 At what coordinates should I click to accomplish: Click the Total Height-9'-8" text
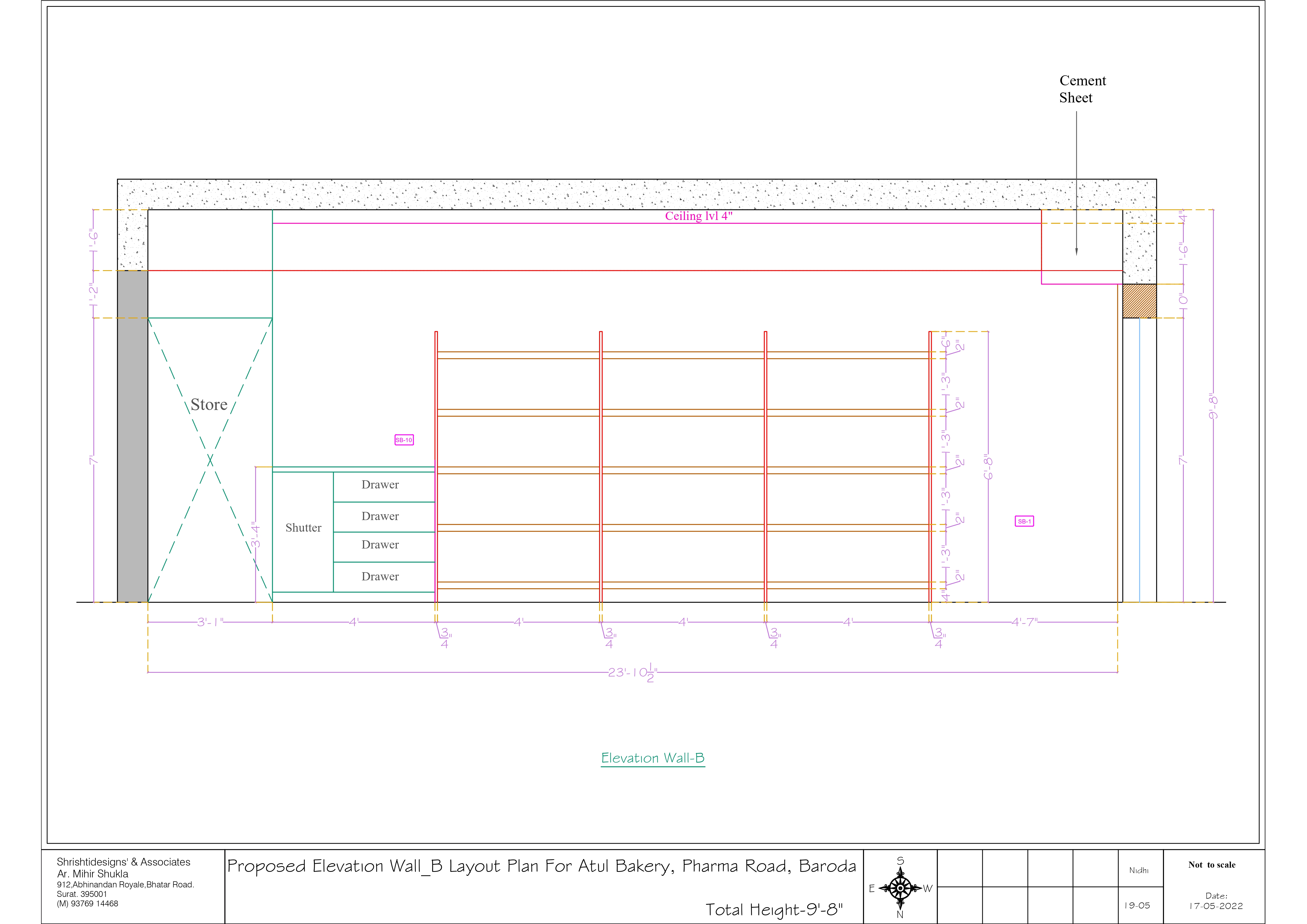coord(774,909)
